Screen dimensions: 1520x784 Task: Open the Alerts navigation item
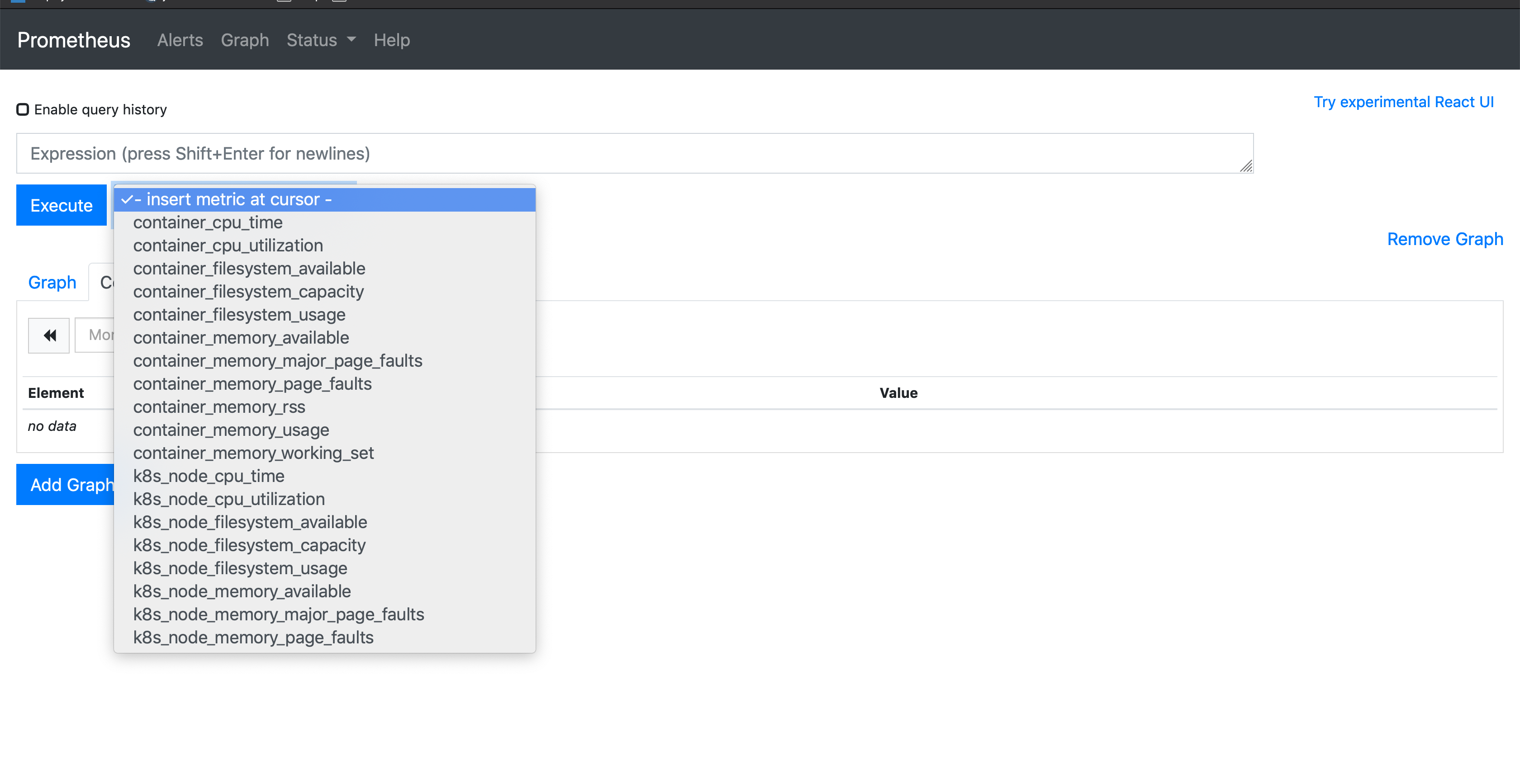[x=180, y=40]
